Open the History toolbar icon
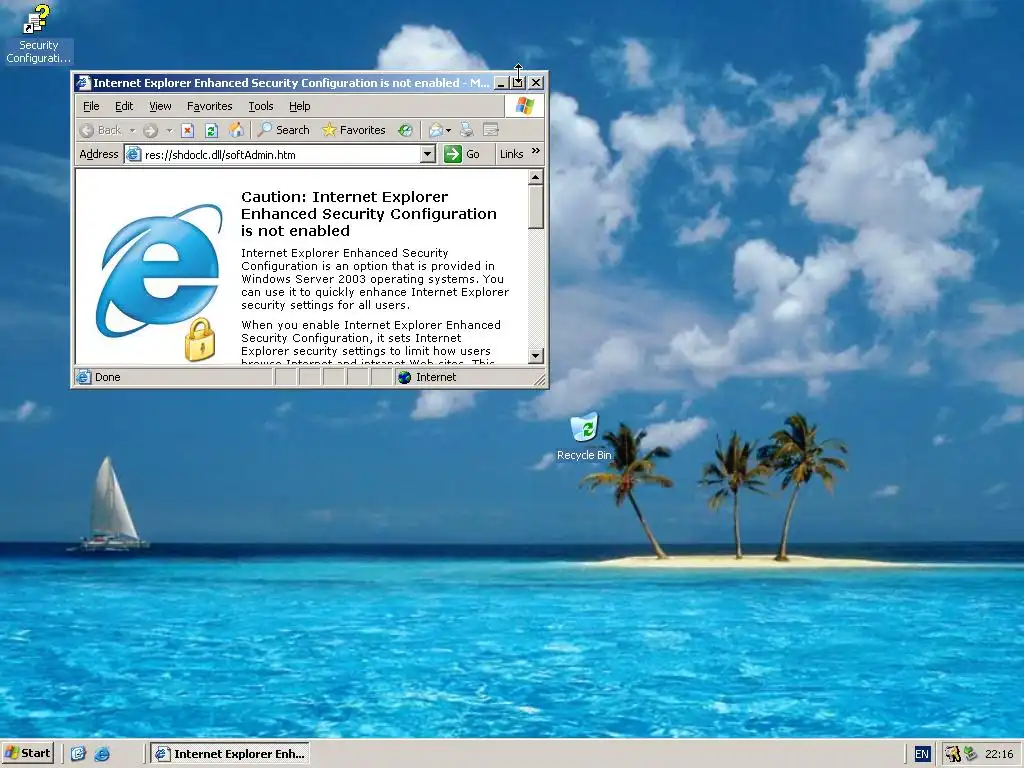This screenshot has height=768, width=1024. pyautogui.click(x=406, y=130)
